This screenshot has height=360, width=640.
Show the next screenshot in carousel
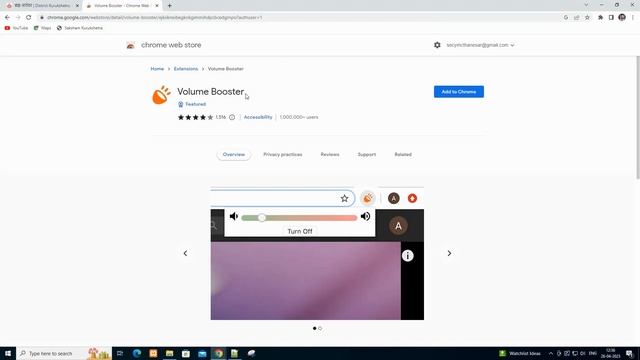tap(449, 253)
